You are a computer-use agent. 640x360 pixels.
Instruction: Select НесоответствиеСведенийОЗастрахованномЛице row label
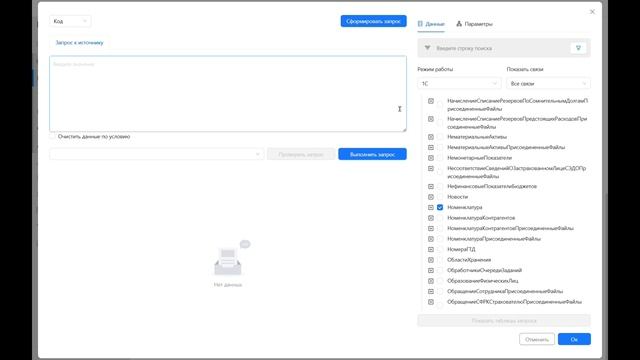click(517, 172)
